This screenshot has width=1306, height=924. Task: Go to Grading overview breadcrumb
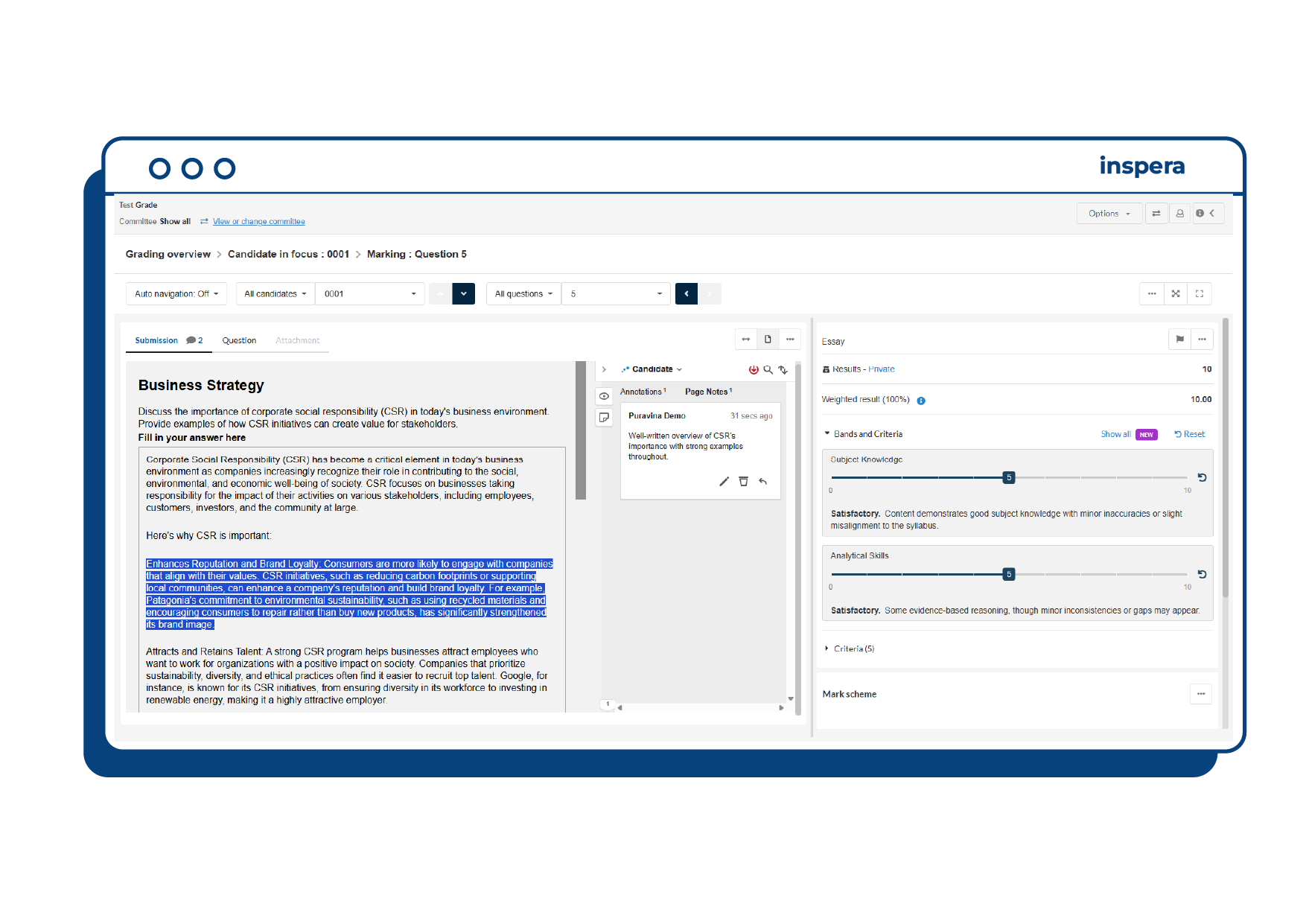[x=168, y=254]
